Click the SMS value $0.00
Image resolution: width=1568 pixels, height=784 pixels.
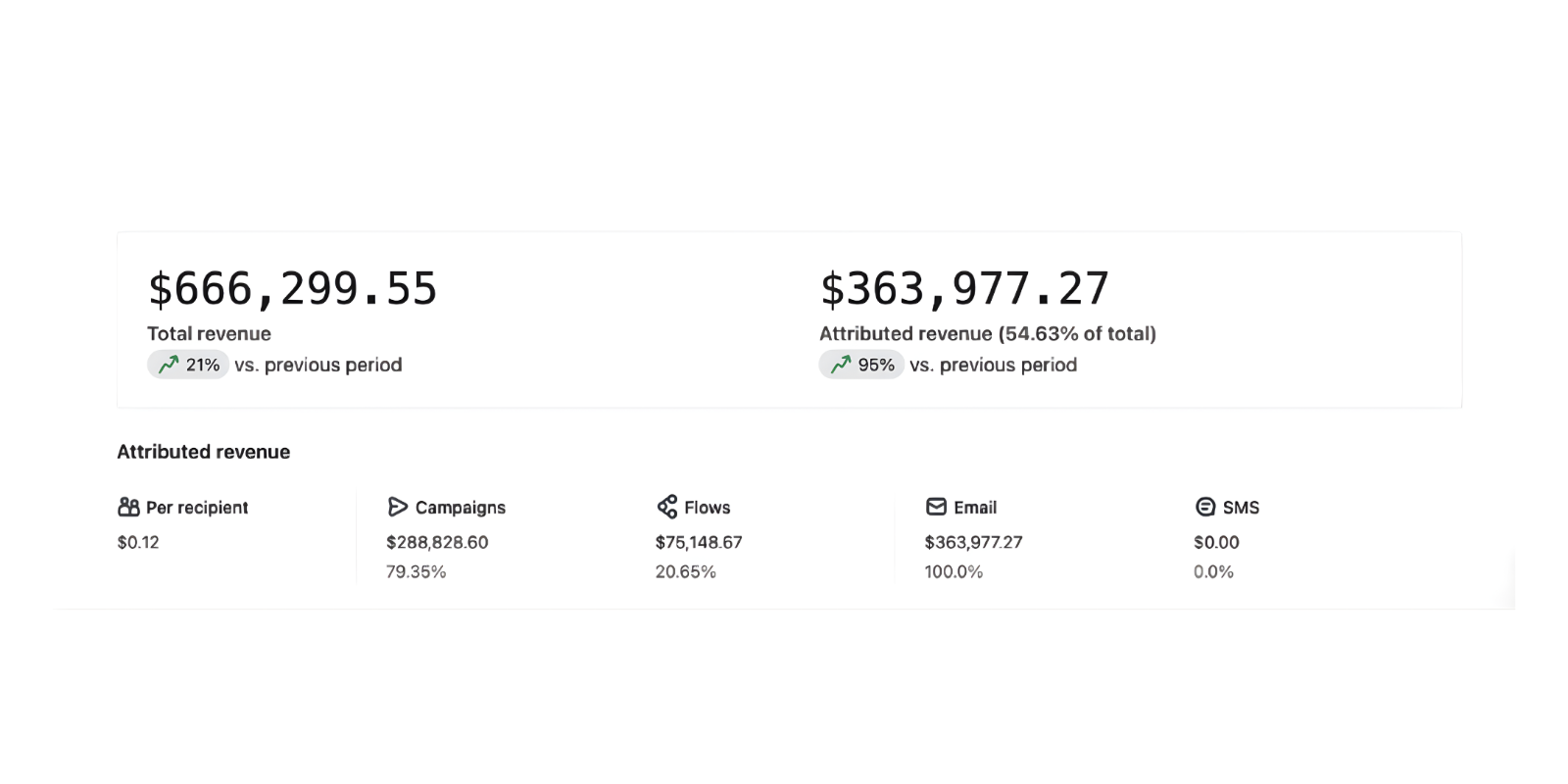(1215, 541)
